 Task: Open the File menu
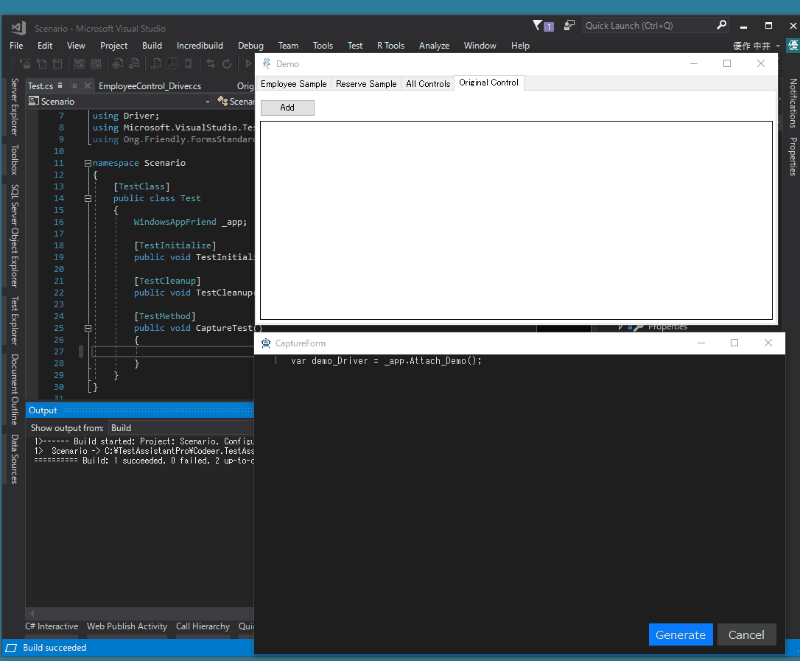[16, 46]
